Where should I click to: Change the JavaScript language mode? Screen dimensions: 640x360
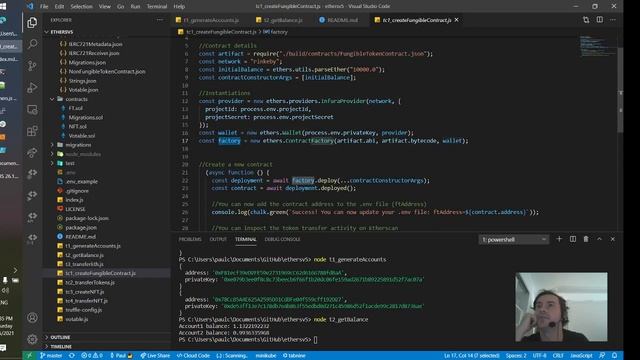pyautogui.click(x=581, y=356)
